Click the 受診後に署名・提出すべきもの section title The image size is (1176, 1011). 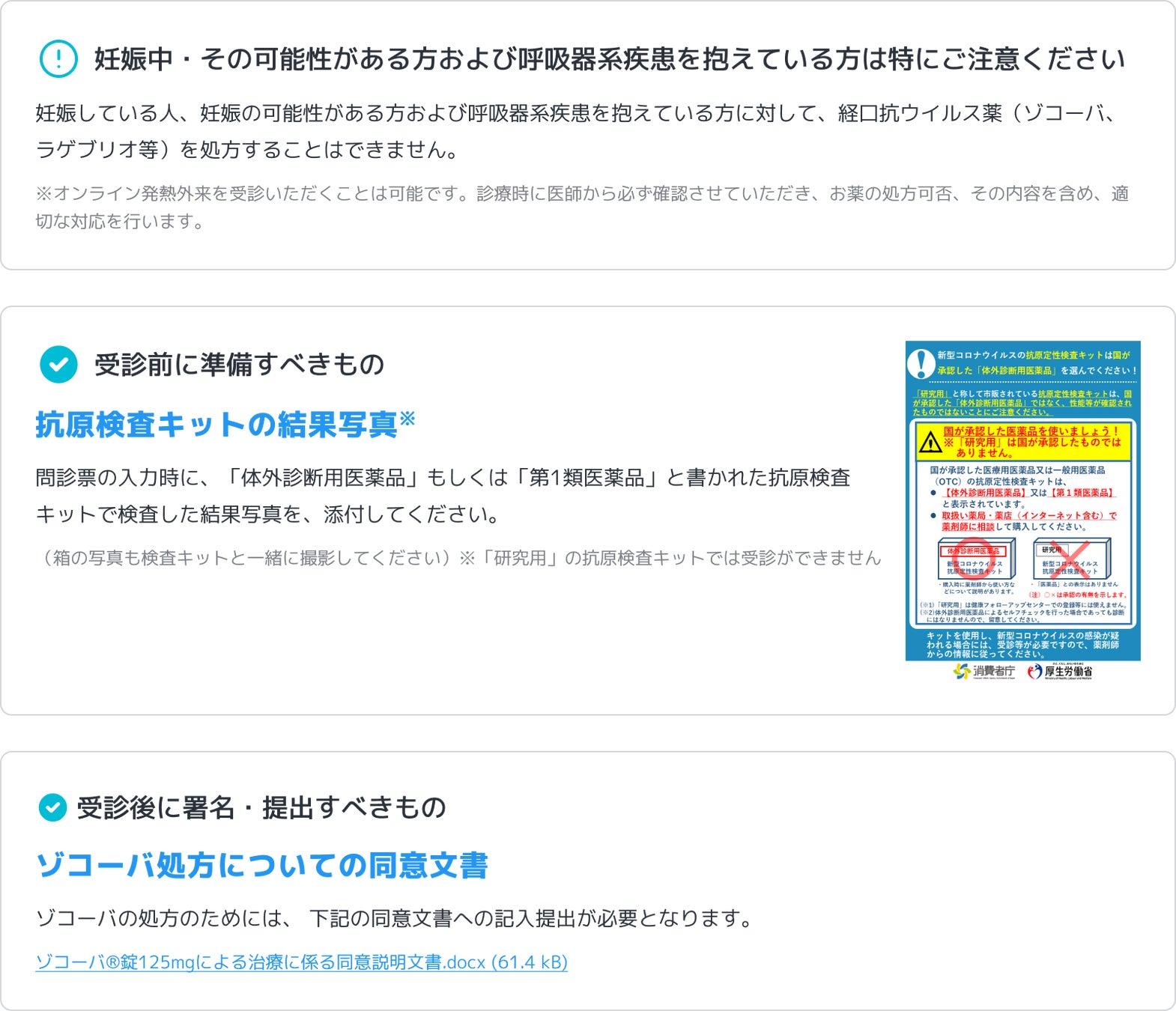tap(261, 808)
